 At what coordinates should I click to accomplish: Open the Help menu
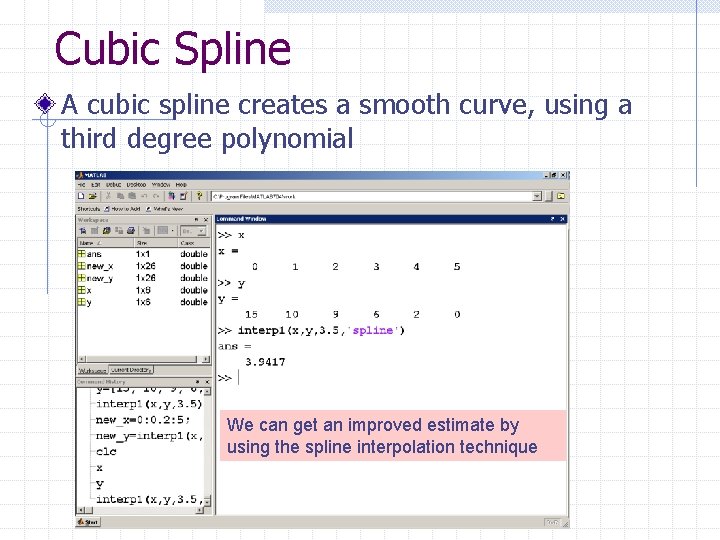181,185
